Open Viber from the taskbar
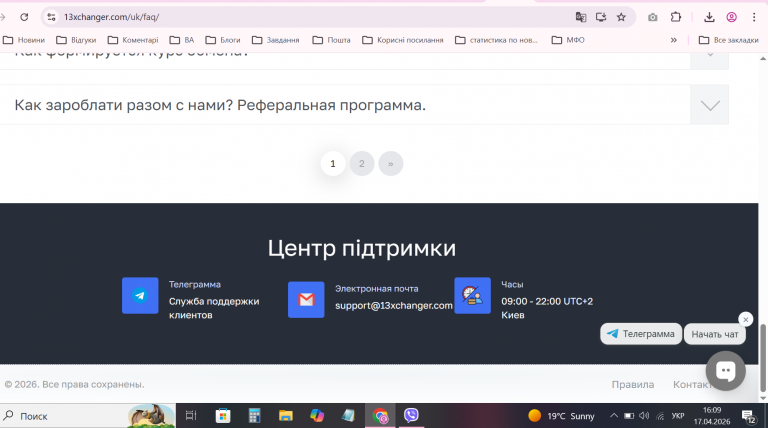 [x=411, y=416]
